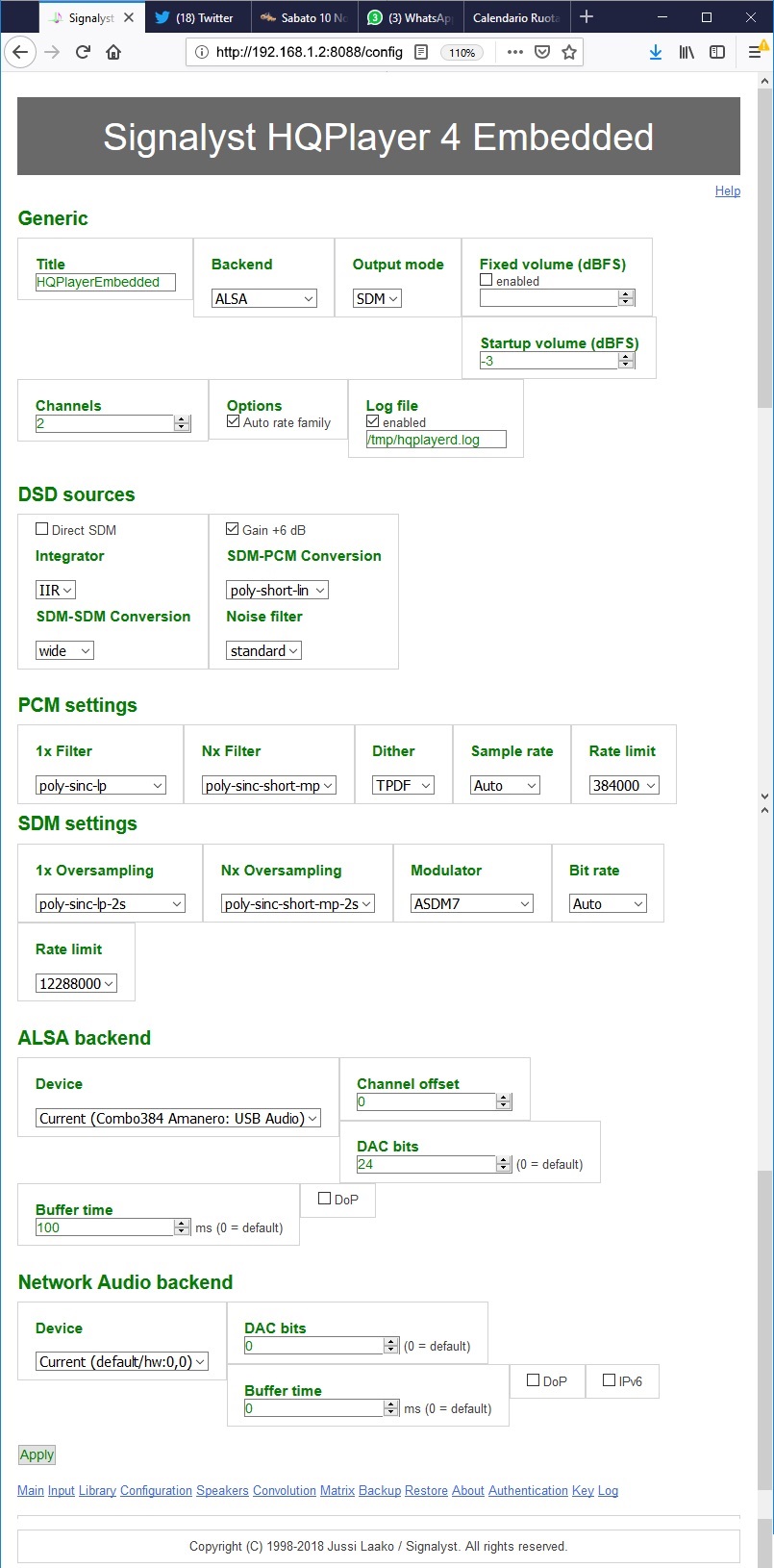Screen dimensions: 774x1568
Task: Go to browser Home page icon
Action: point(113,52)
